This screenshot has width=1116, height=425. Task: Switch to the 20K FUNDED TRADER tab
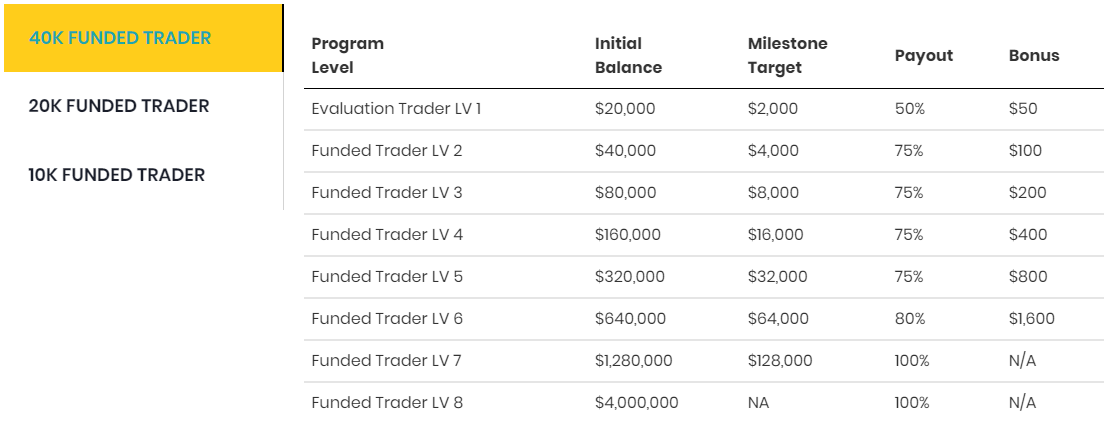point(119,106)
